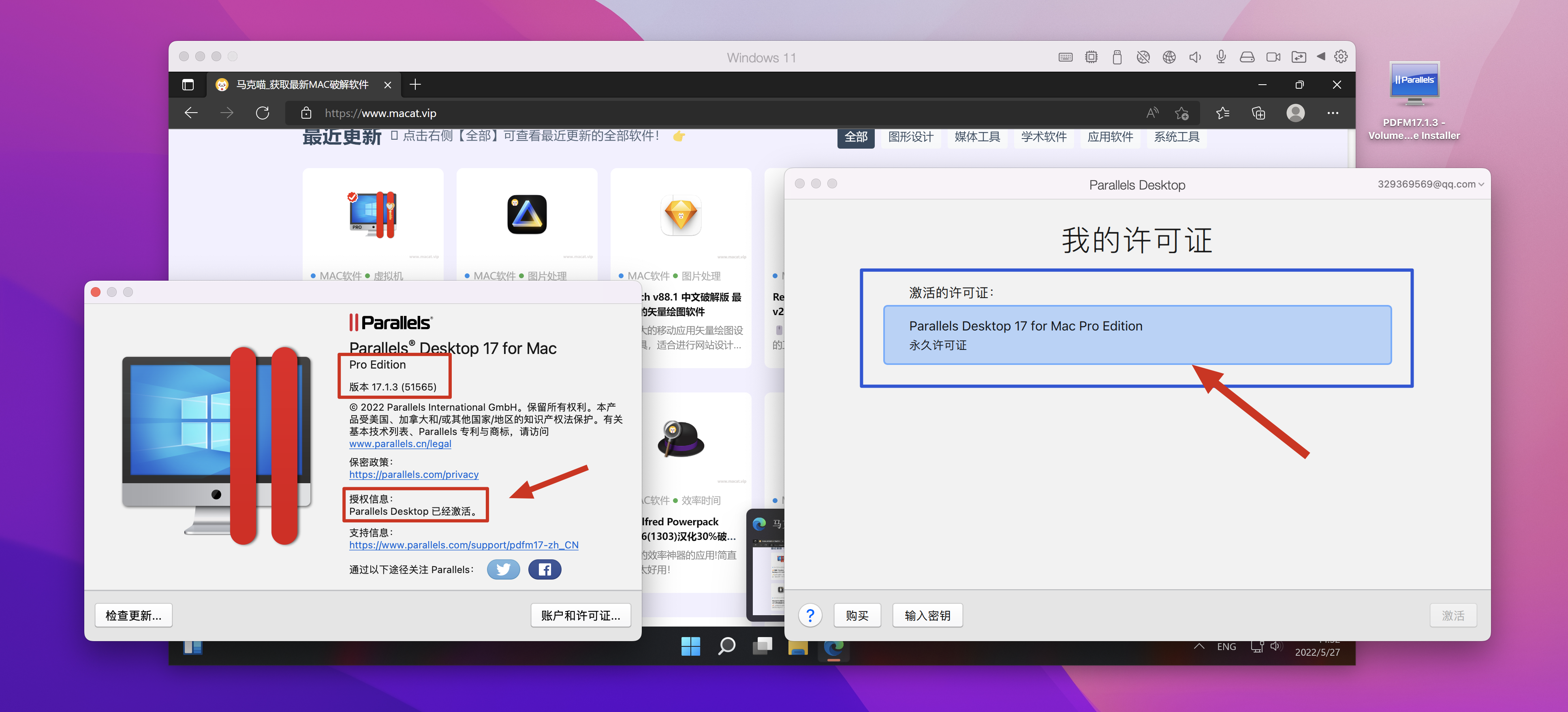Viewport: 1568px width, 712px height.
Task: Expand the Windows system tray hidden icons chevron
Action: [1199, 646]
